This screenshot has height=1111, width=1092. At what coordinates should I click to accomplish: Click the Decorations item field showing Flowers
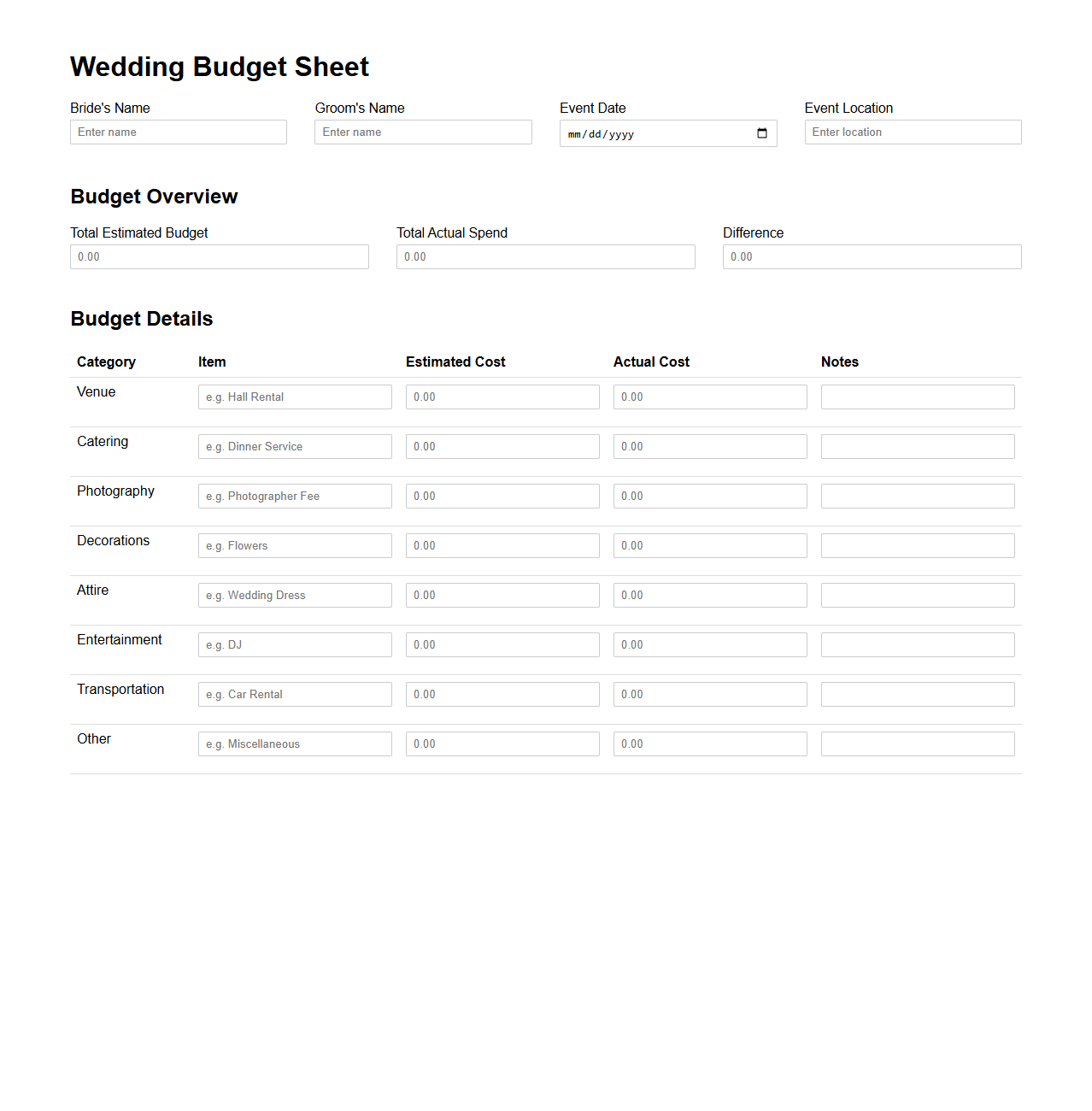[294, 545]
